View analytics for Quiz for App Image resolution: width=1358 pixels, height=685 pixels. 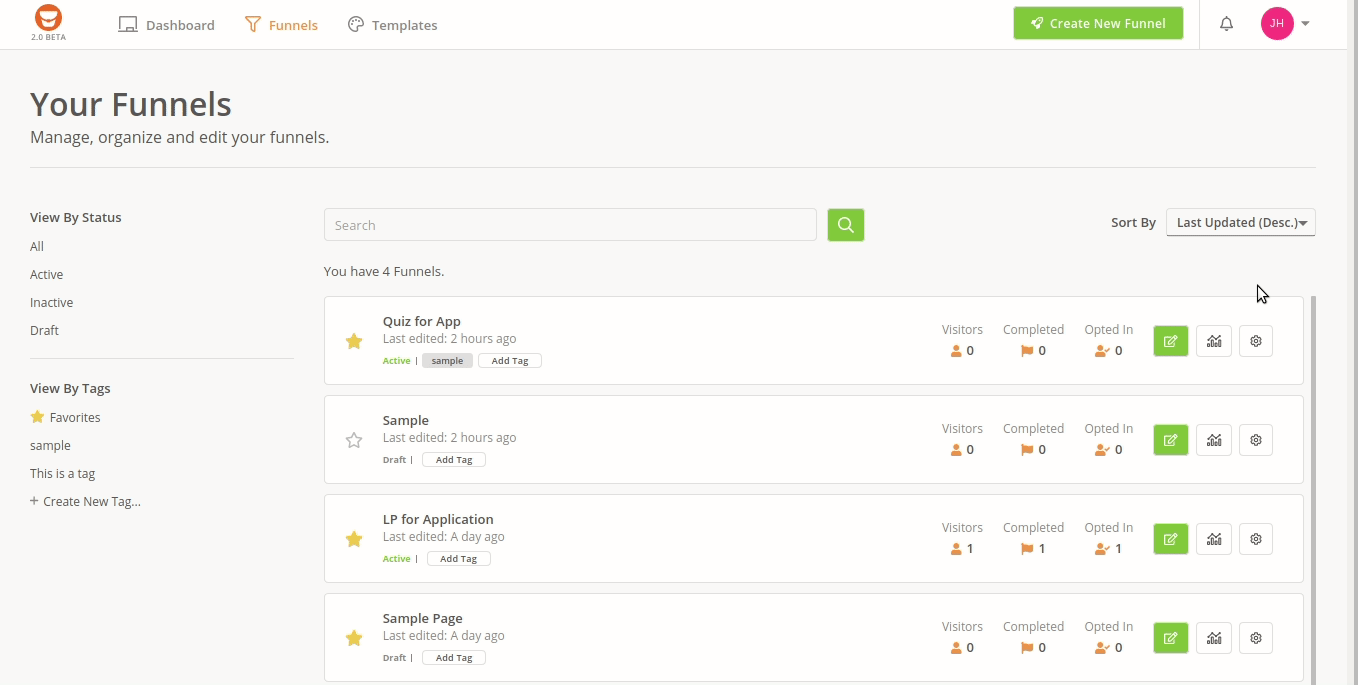point(1214,341)
